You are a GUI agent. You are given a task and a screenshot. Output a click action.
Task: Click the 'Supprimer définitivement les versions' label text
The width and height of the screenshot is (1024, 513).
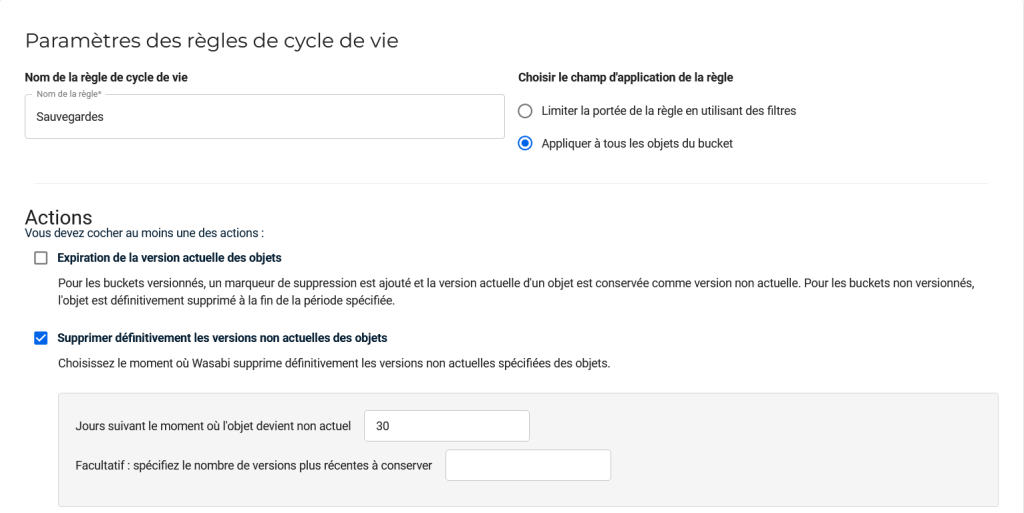pos(222,338)
